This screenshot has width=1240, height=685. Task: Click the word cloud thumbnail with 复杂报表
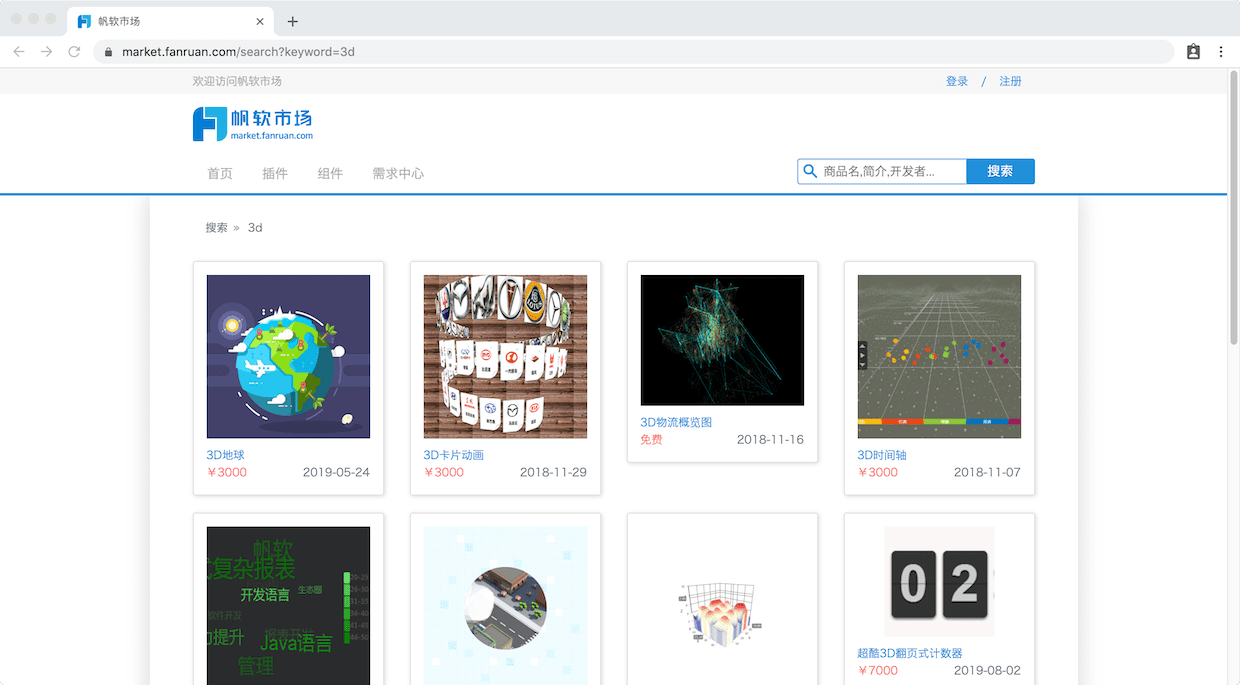pos(288,606)
